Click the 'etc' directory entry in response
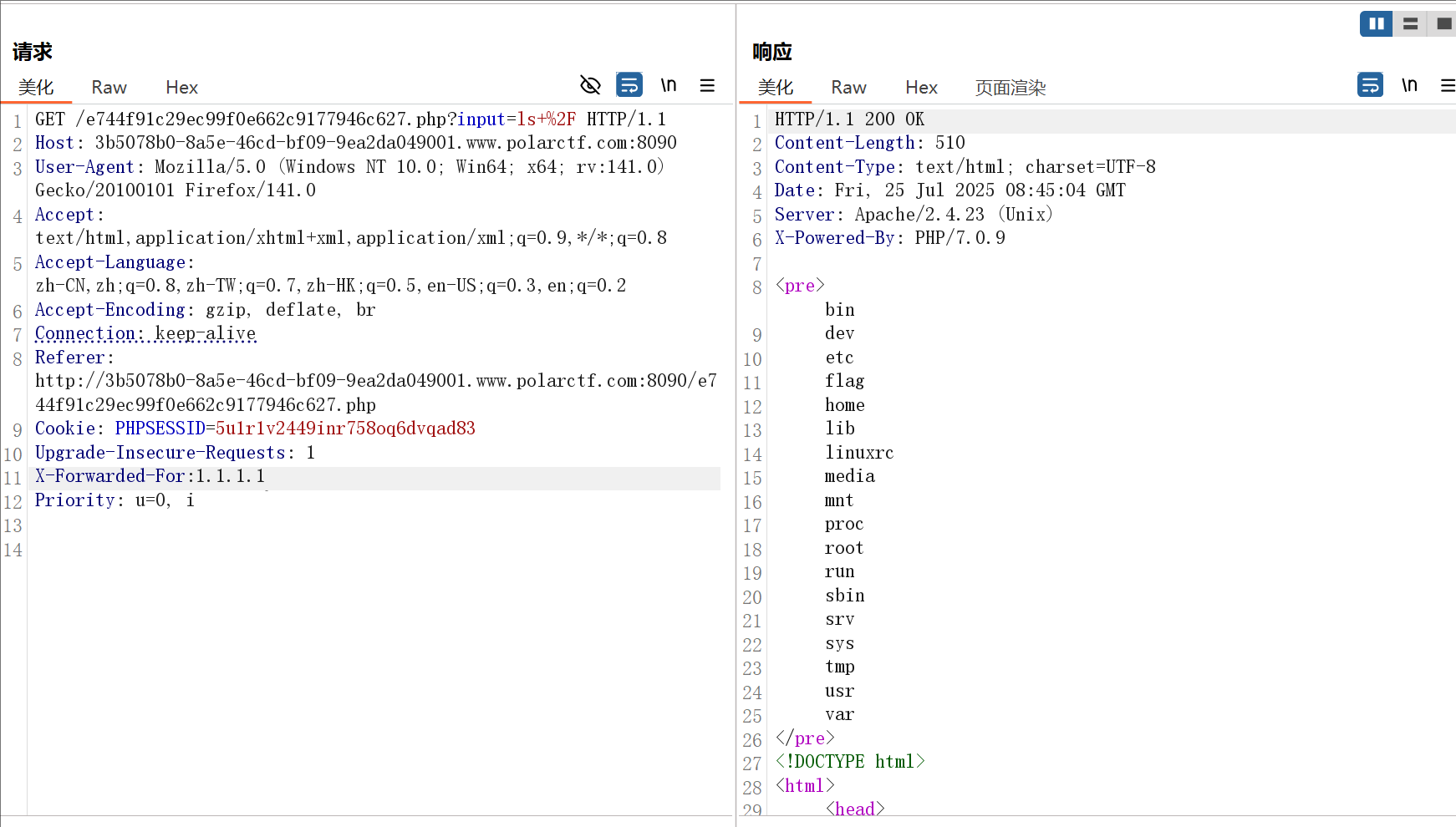The image size is (1456, 827). pyautogui.click(x=840, y=358)
